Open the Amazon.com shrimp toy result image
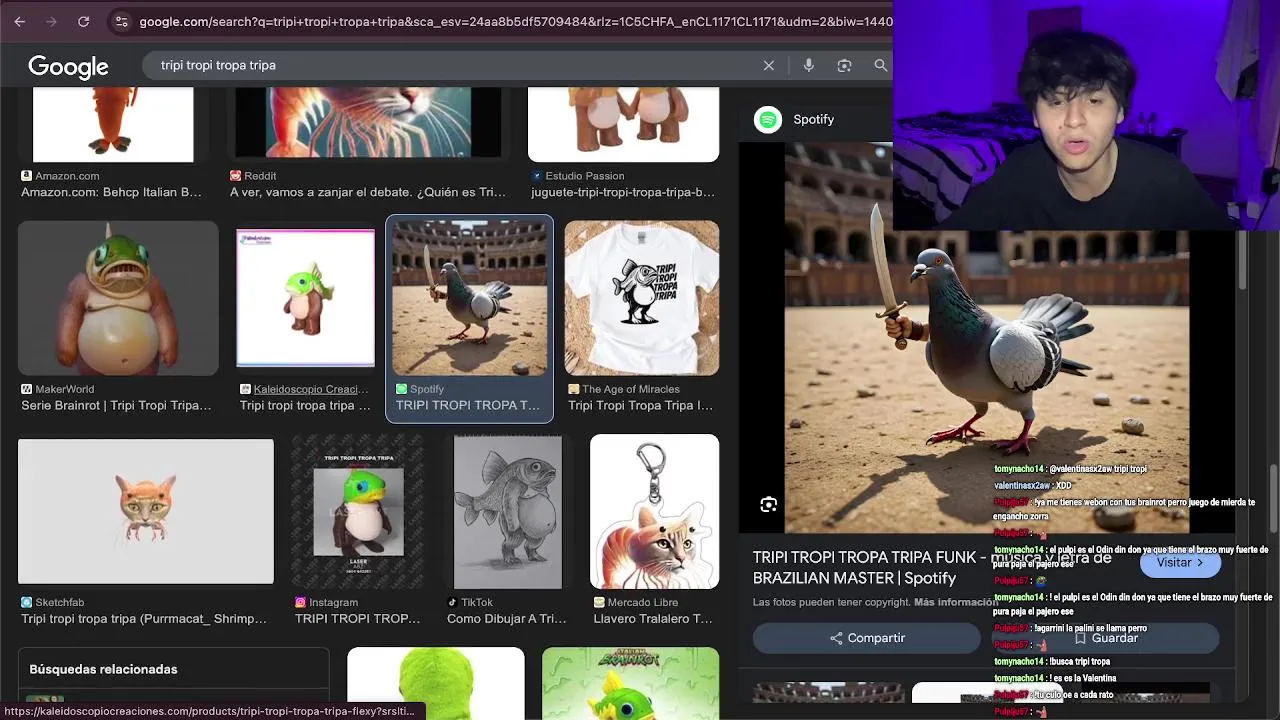The height and width of the screenshot is (720, 1280). point(113,124)
